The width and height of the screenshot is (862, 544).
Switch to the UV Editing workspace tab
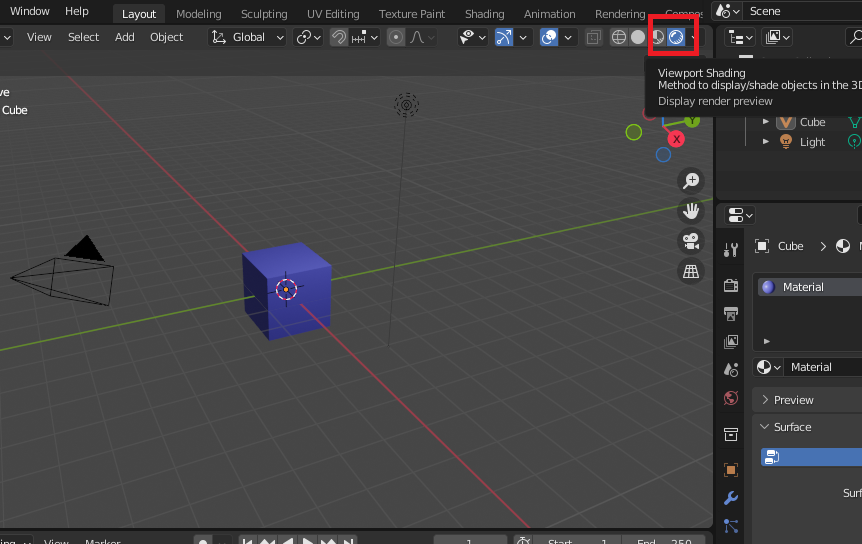(x=333, y=14)
